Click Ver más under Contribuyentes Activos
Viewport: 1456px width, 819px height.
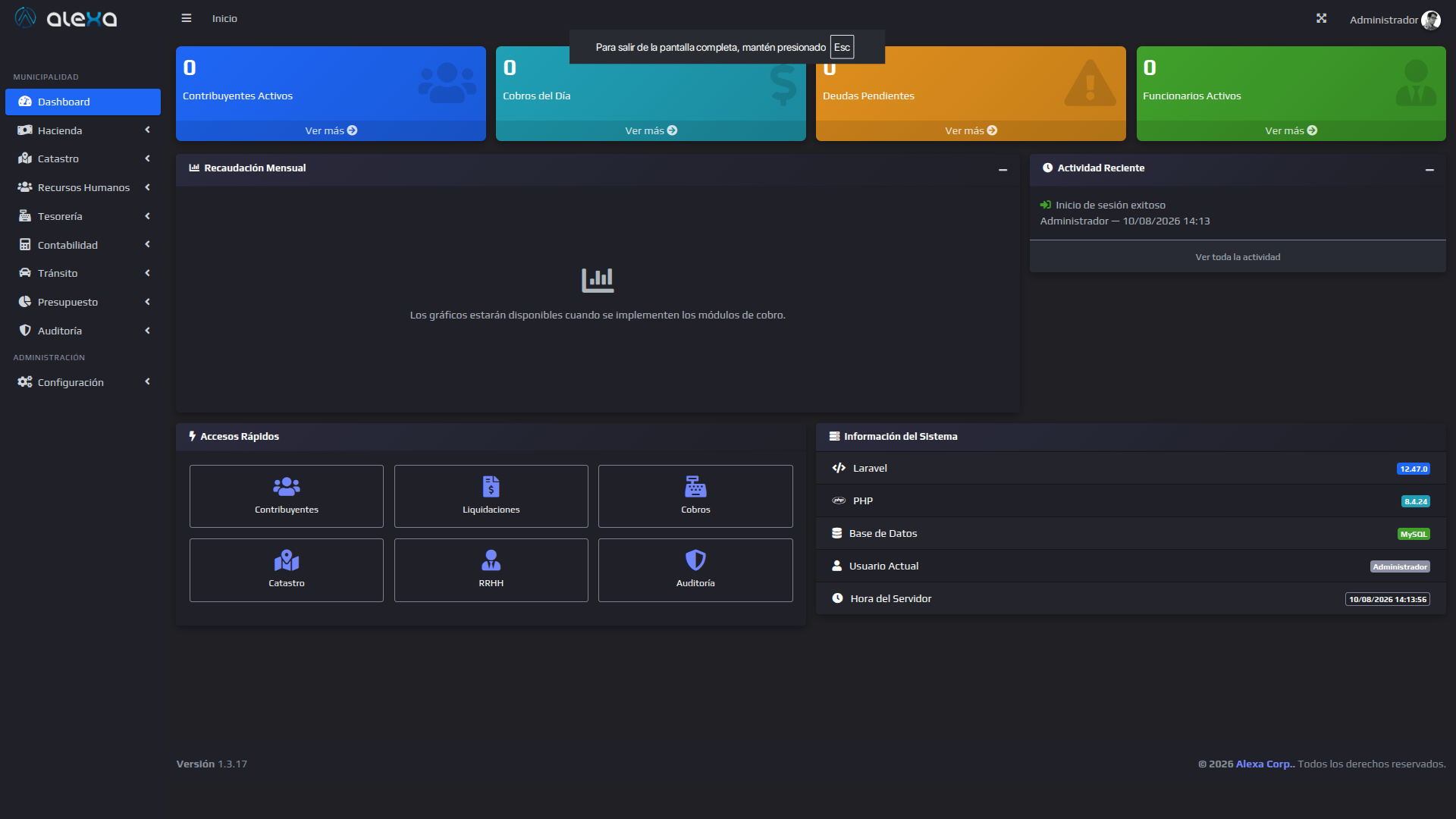click(x=331, y=130)
